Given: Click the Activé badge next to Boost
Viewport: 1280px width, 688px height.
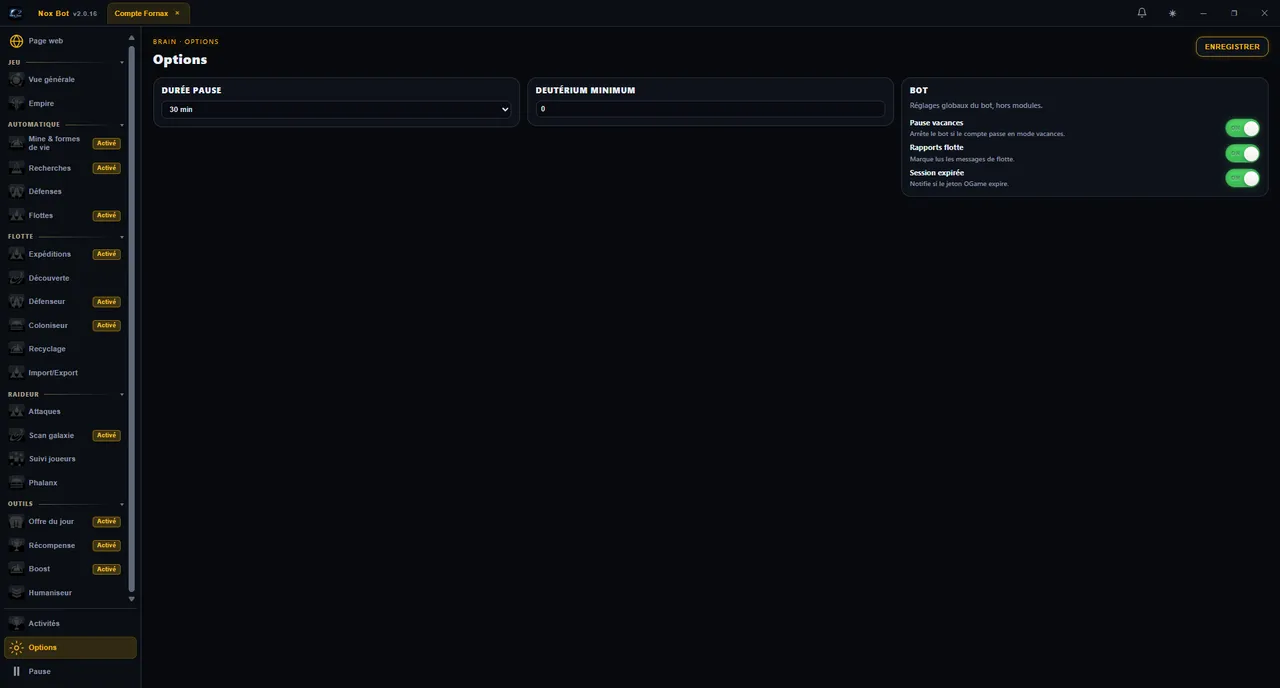Looking at the screenshot, I should pos(107,569).
